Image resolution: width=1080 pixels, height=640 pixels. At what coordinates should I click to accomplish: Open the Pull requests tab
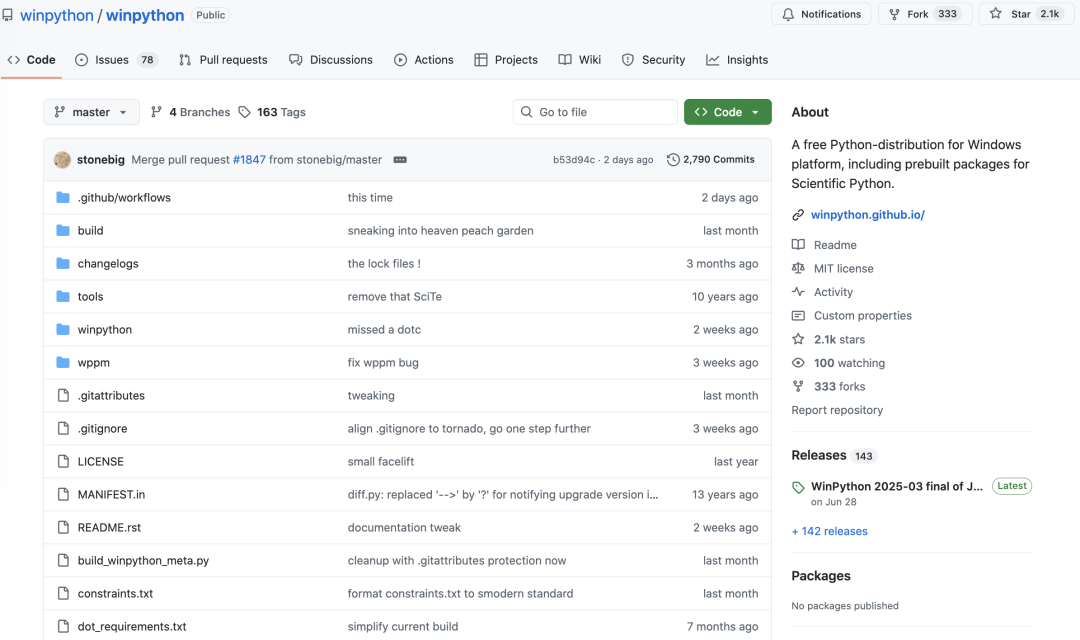pos(222,60)
